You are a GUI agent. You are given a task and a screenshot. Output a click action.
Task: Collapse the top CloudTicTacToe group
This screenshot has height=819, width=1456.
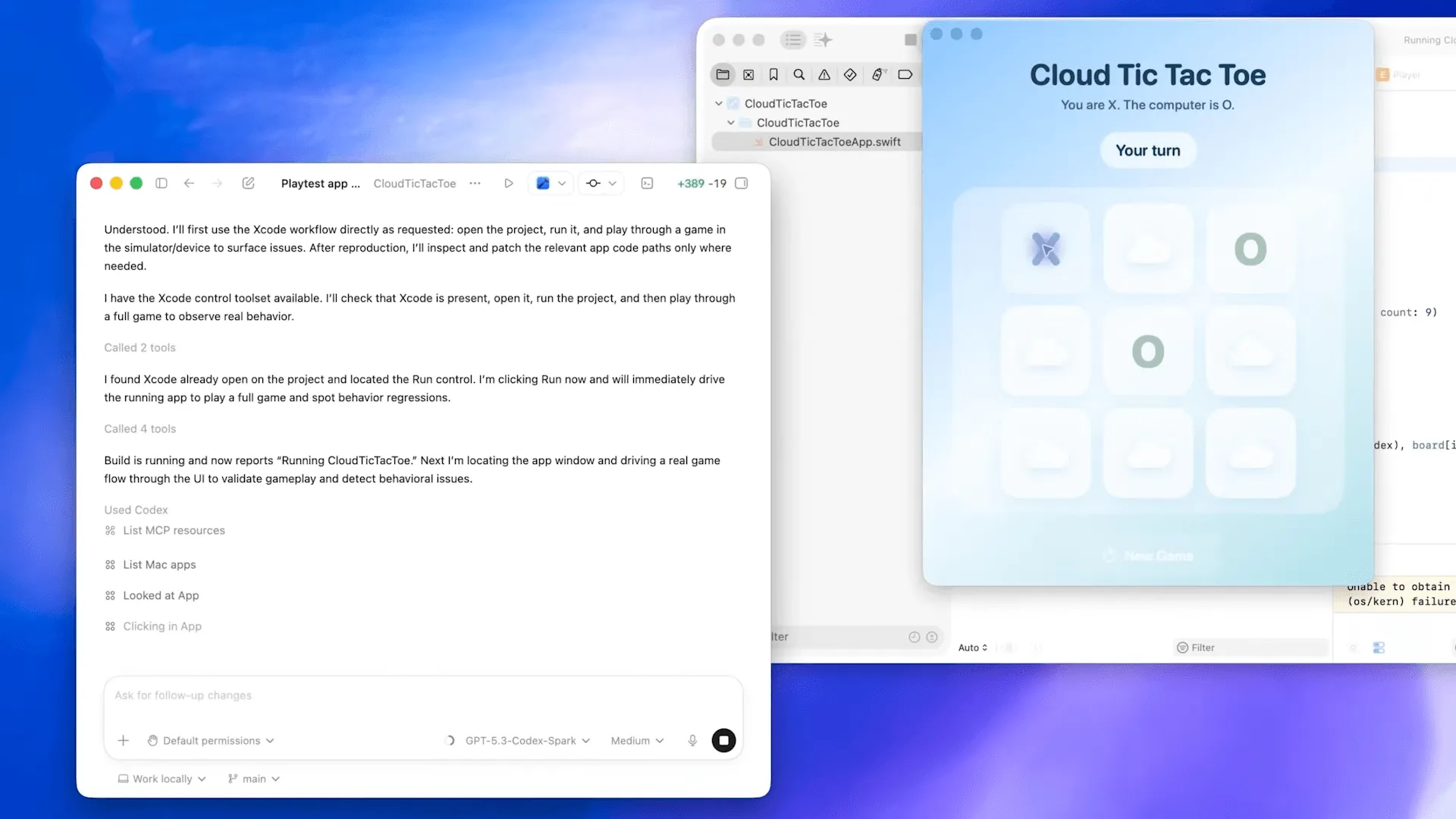pos(718,103)
